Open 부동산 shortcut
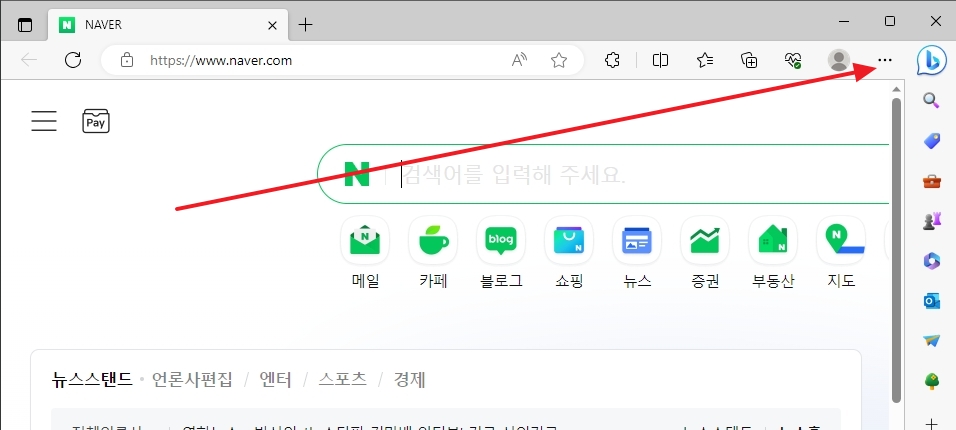The width and height of the screenshot is (956, 430). [x=773, y=254]
